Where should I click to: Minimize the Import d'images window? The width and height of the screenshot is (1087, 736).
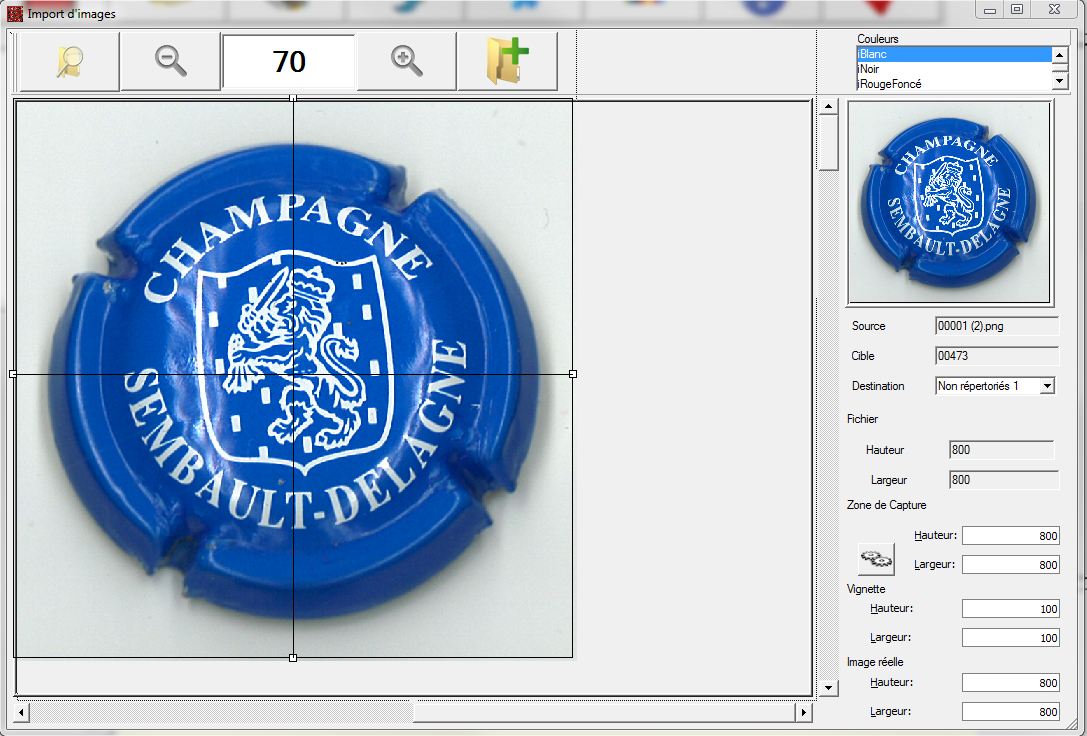[x=990, y=10]
